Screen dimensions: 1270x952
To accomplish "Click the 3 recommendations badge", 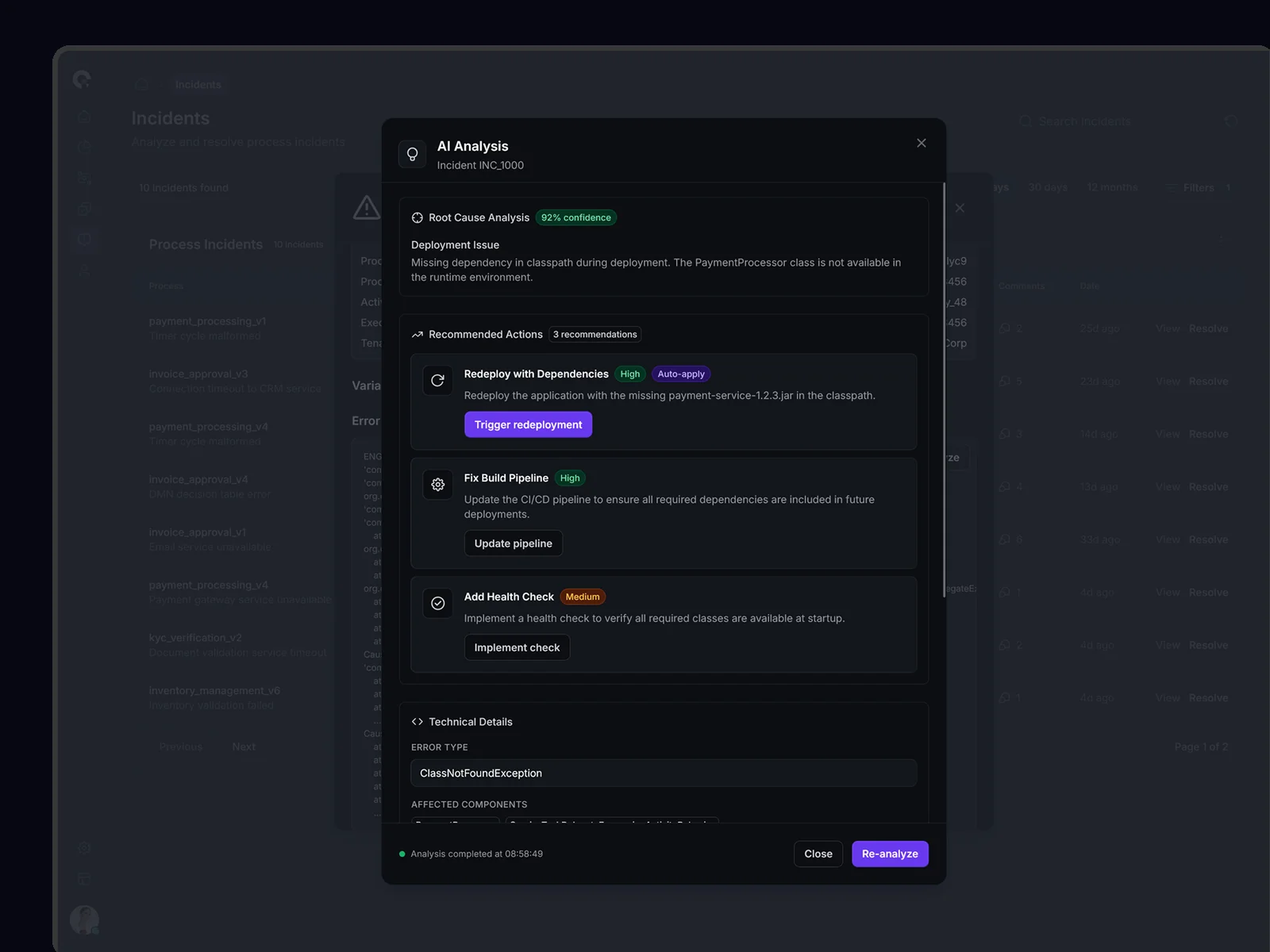I will coord(595,335).
